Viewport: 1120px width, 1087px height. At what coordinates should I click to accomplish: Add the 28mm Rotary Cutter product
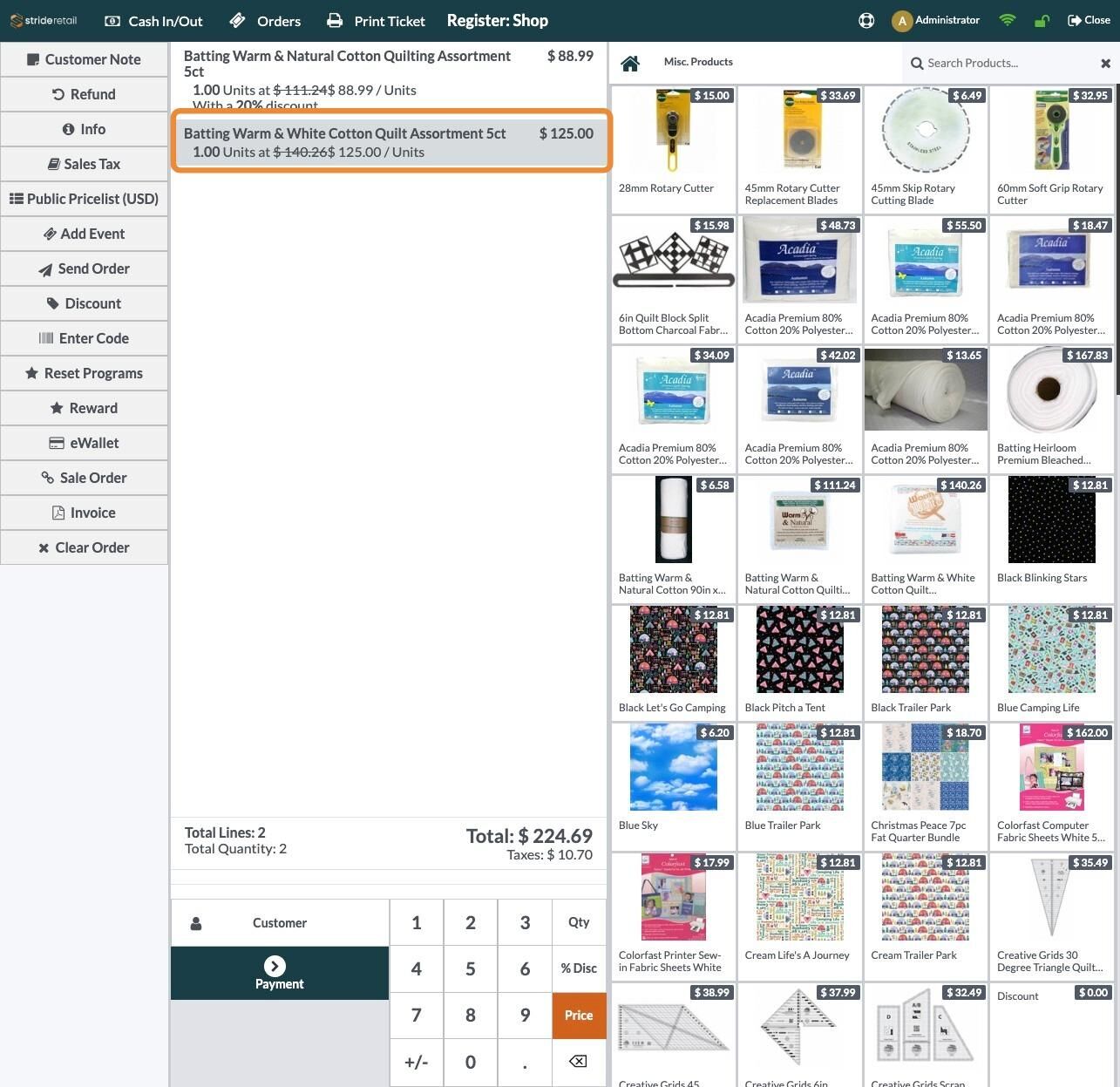(673, 149)
